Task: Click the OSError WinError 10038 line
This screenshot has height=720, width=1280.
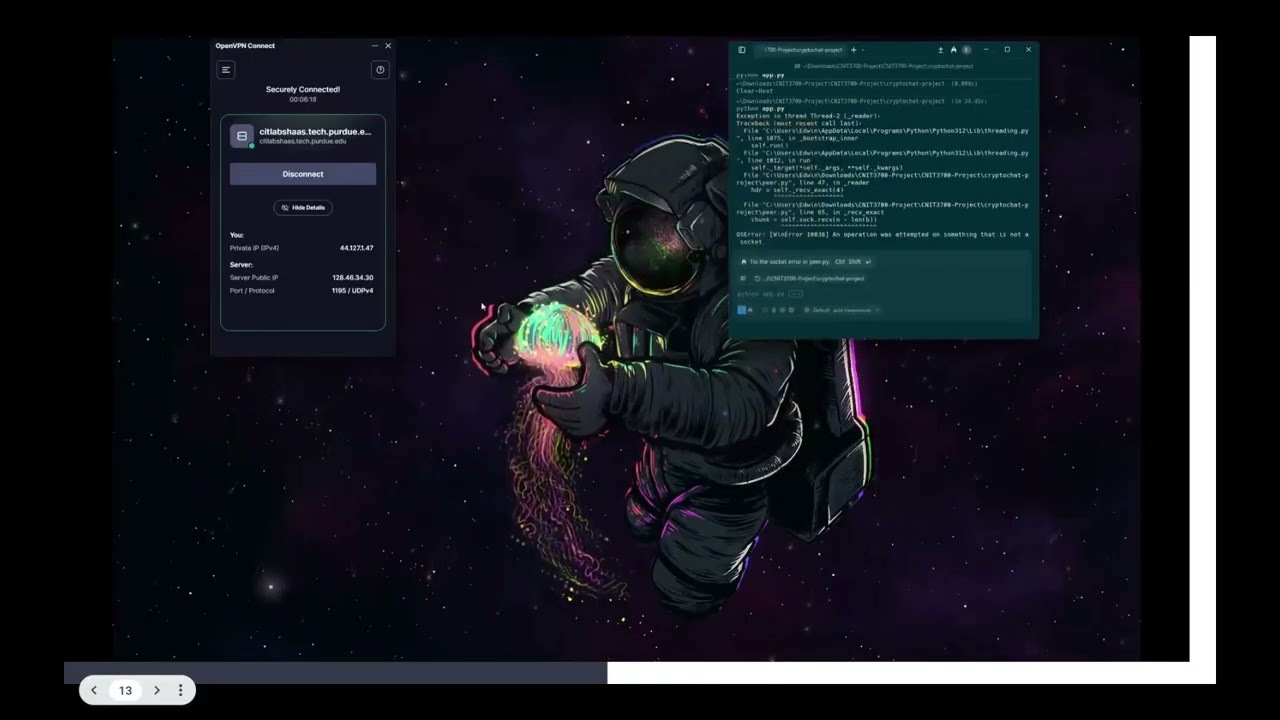Action: (x=882, y=238)
